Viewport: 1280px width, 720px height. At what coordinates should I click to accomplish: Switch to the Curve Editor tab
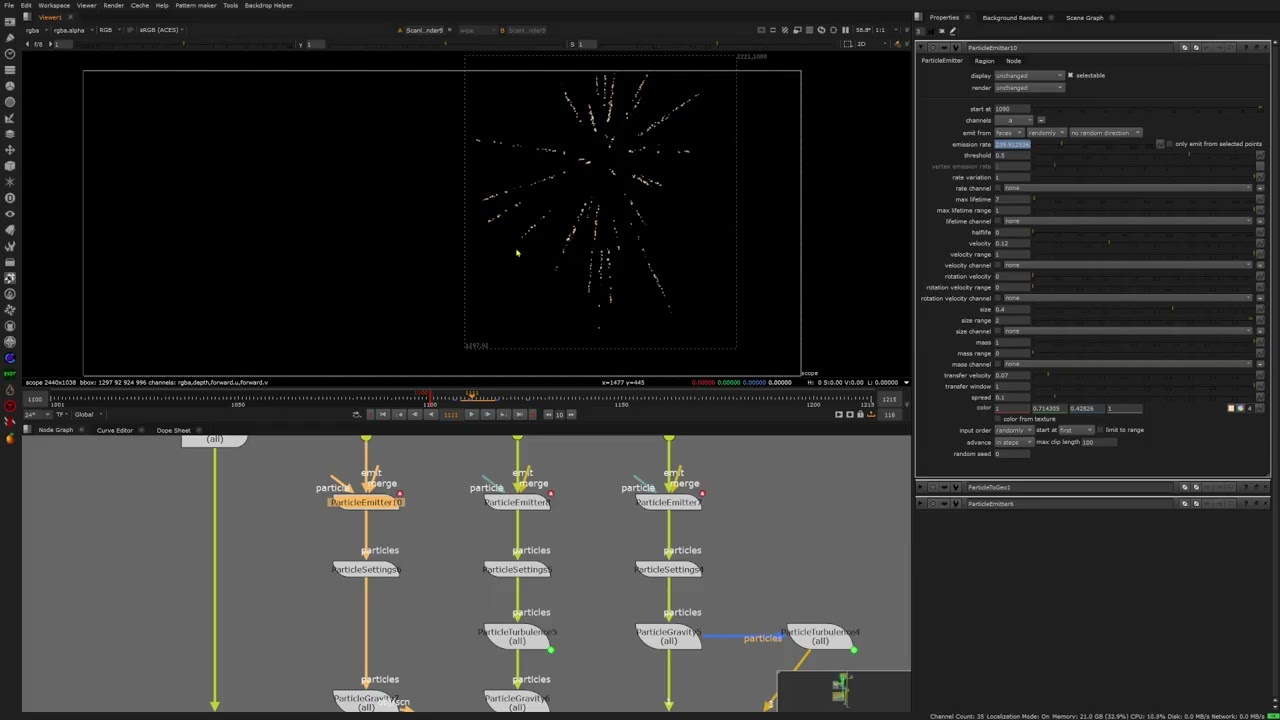click(x=115, y=430)
